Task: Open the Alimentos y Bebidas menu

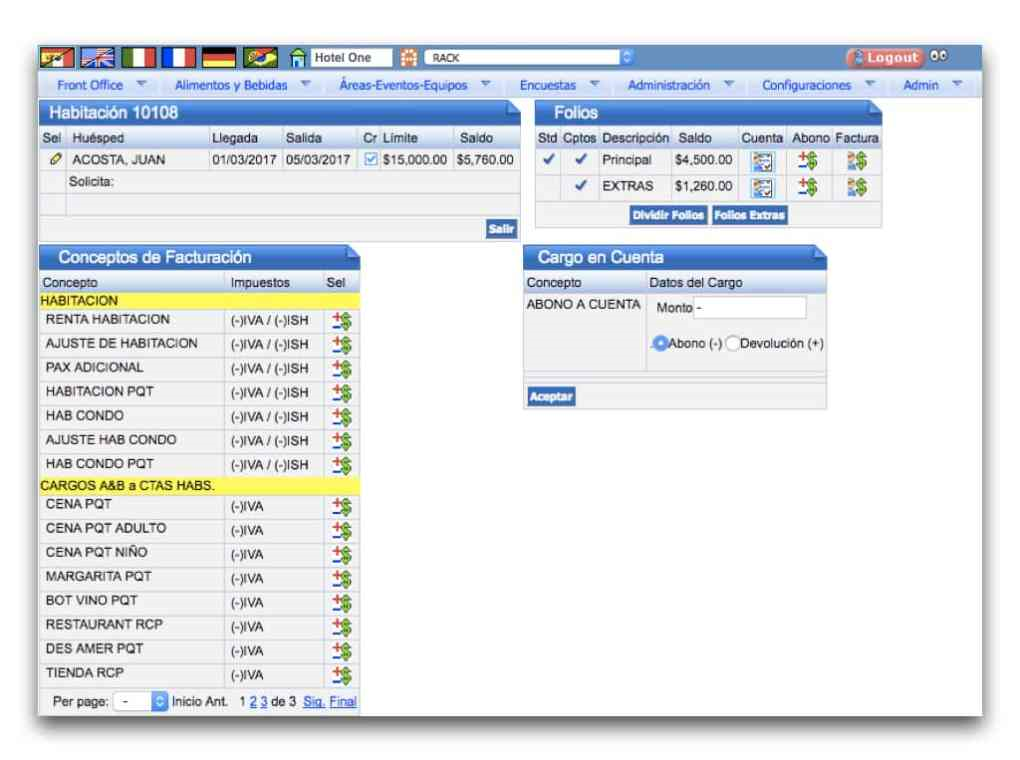Action: click(x=241, y=85)
